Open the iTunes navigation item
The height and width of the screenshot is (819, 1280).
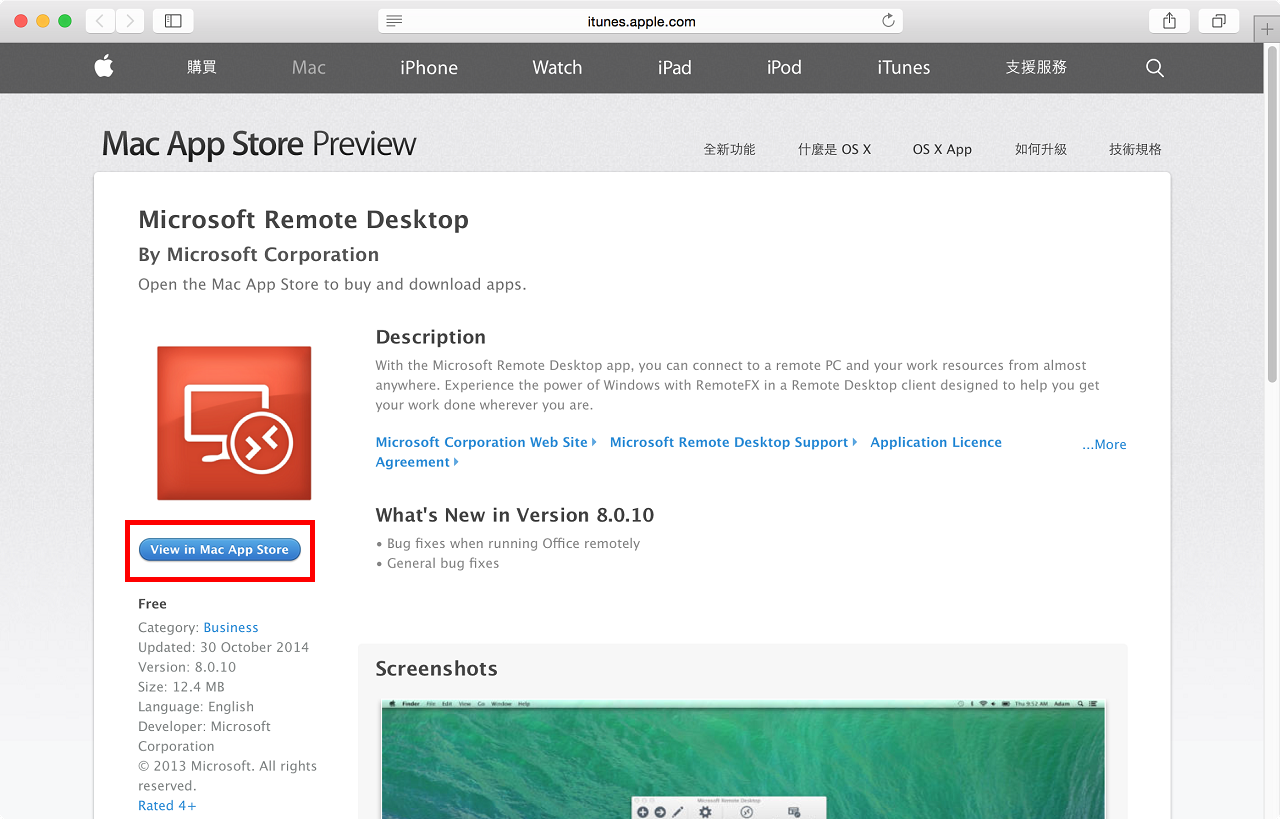pos(904,67)
